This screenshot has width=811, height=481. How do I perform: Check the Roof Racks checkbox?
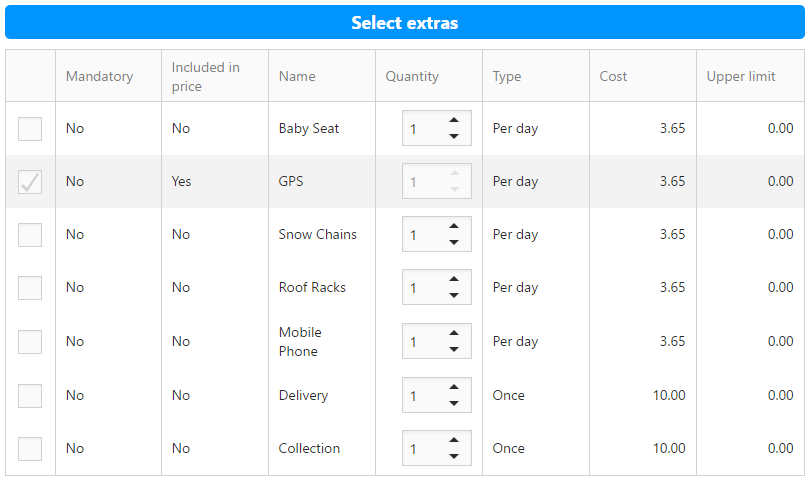(30, 288)
